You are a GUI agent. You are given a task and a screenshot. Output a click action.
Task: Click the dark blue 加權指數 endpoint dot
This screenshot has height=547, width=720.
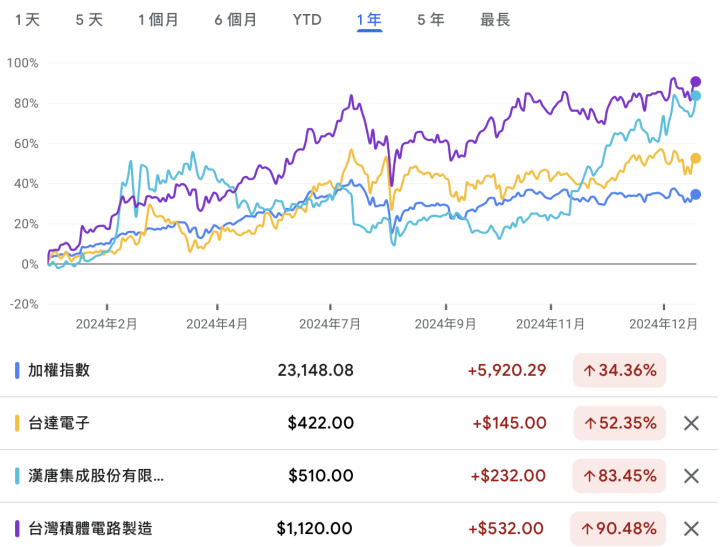click(696, 195)
